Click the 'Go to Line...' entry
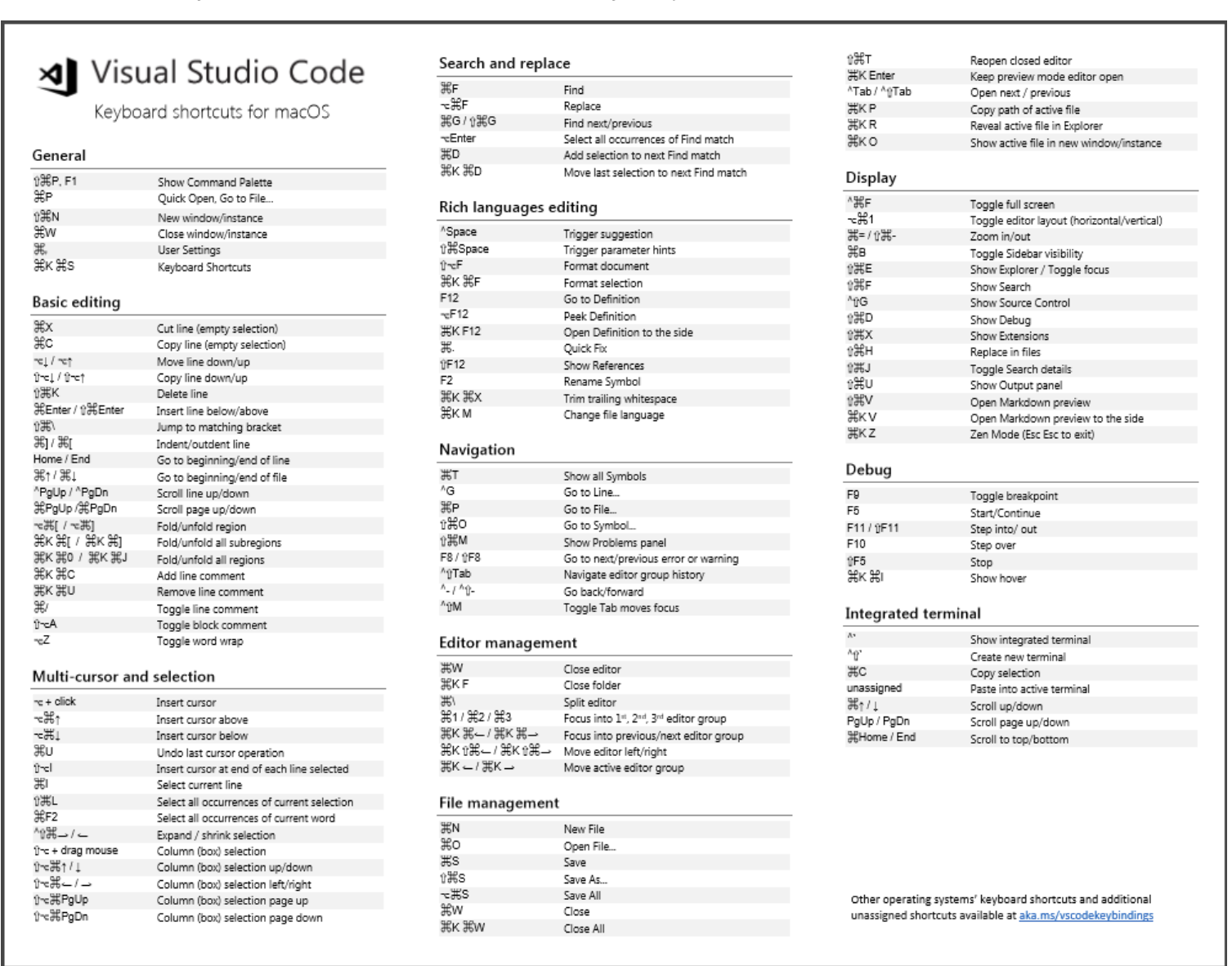The width and height of the screenshot is (1232, 966). tap(591, 493)
